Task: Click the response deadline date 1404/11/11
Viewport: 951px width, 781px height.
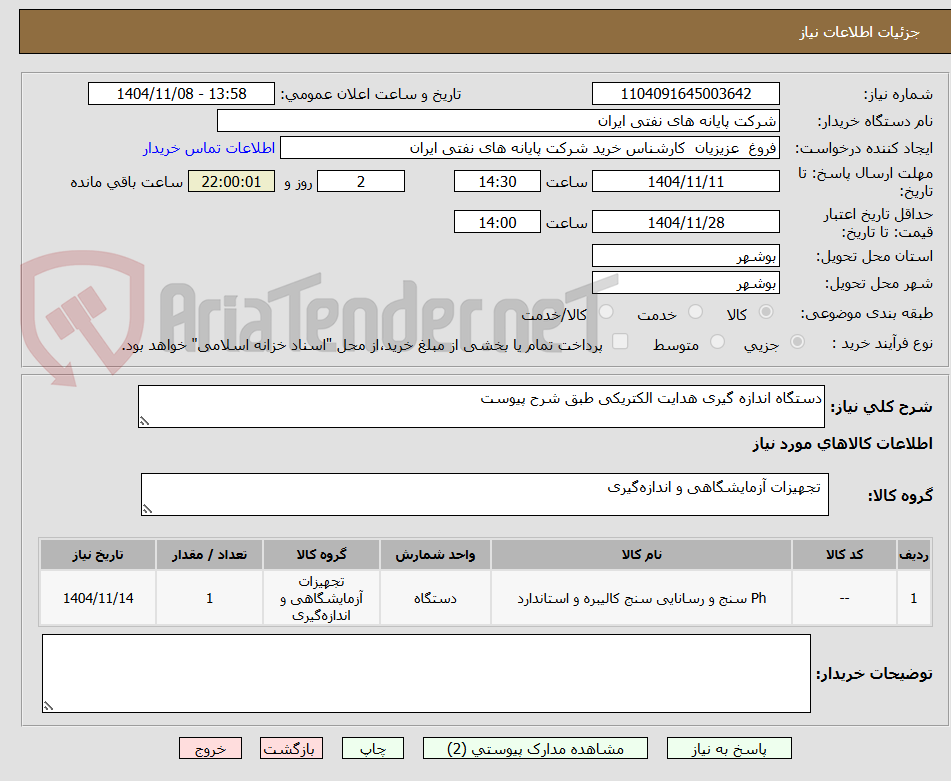Action: pos(685,181)
